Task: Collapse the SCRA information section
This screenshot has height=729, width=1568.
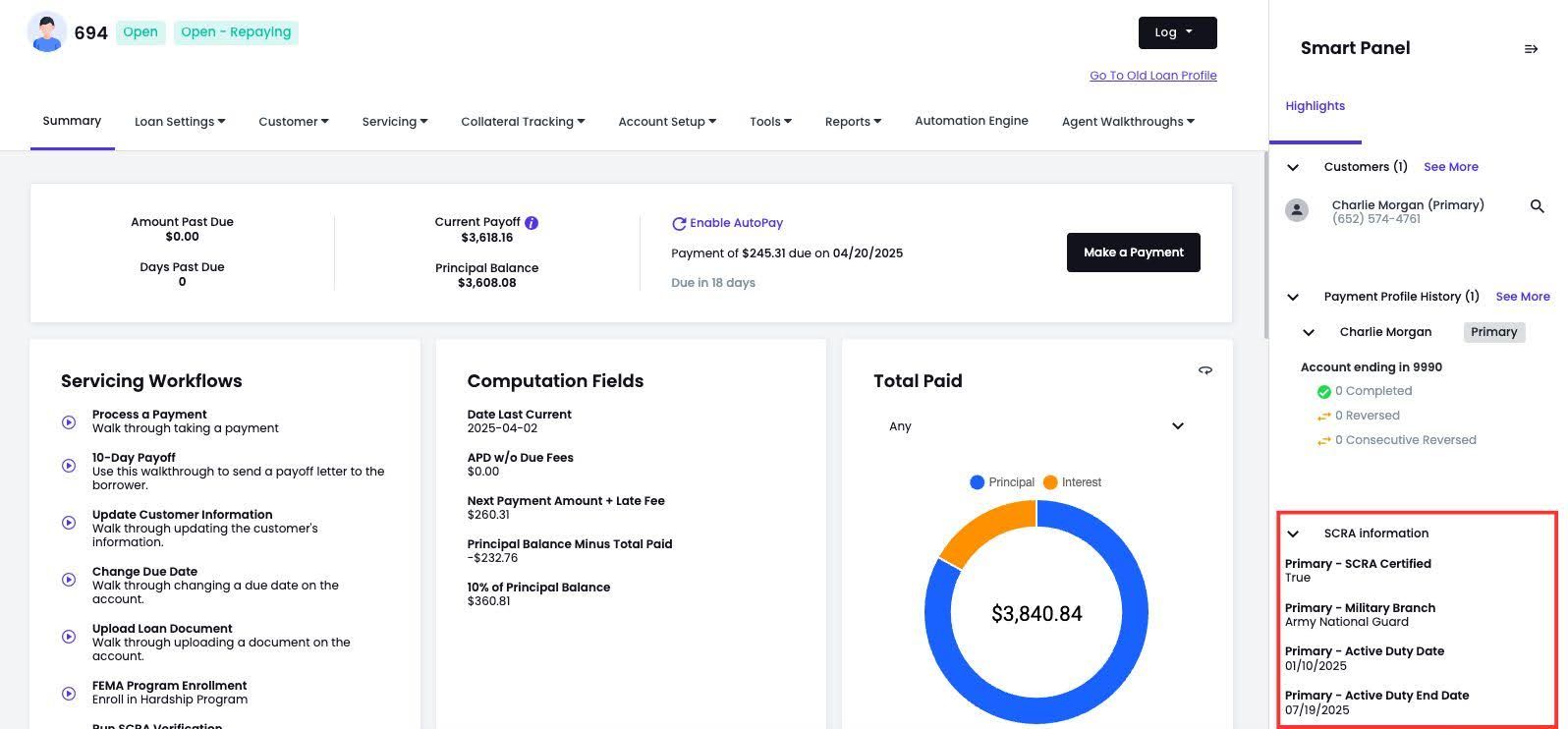Action: [1293, 533]
